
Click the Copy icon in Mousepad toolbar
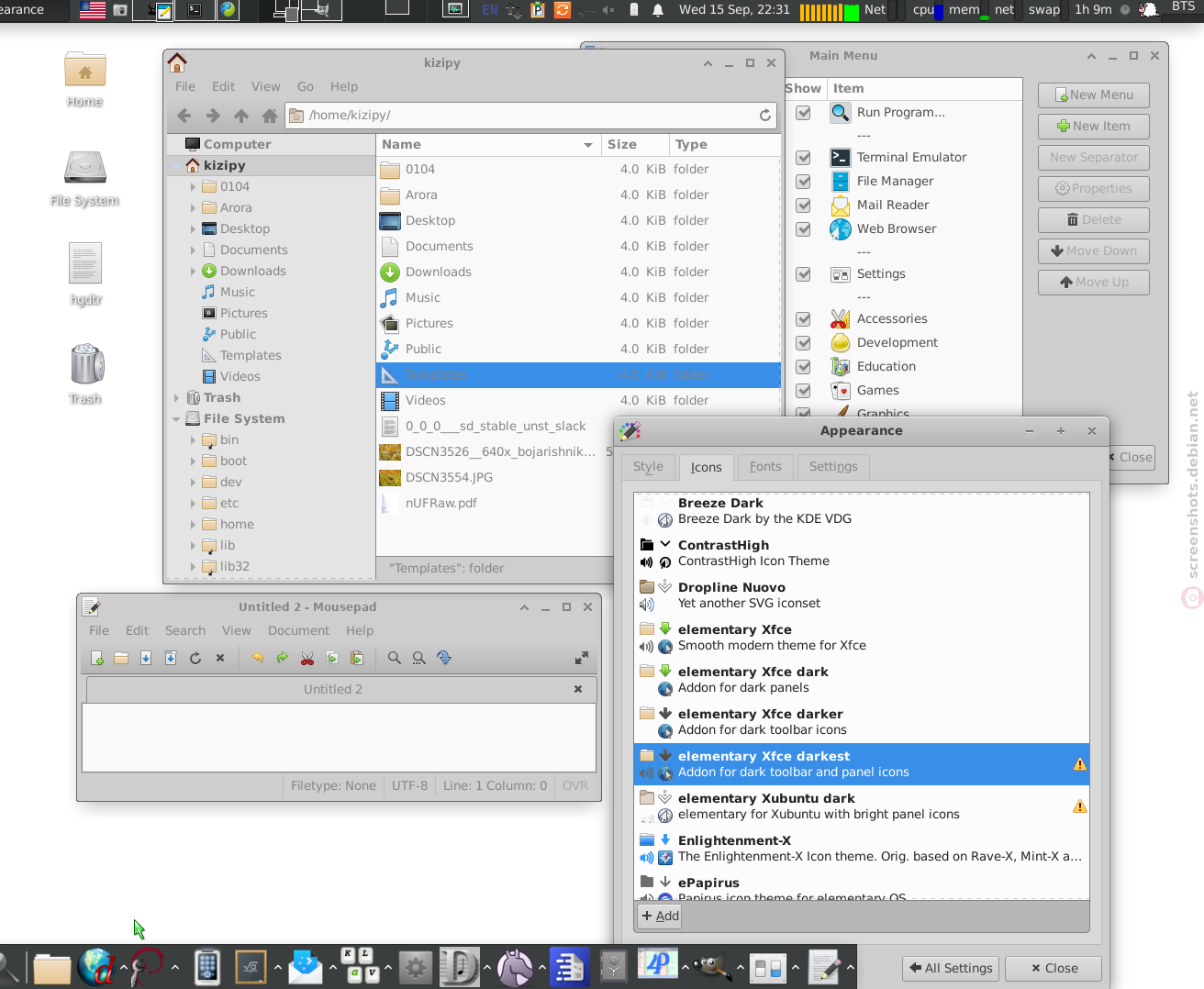[332, 658]
